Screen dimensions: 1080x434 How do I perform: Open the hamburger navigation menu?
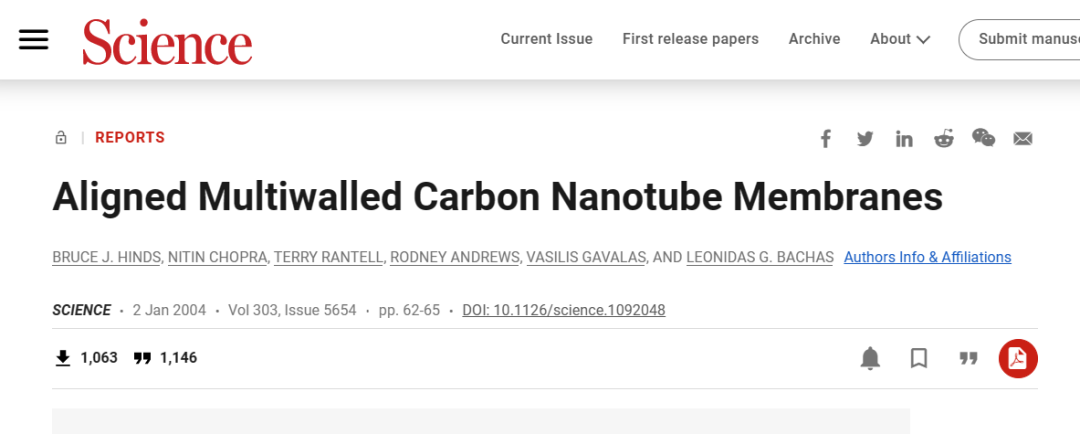coord(33,39)
